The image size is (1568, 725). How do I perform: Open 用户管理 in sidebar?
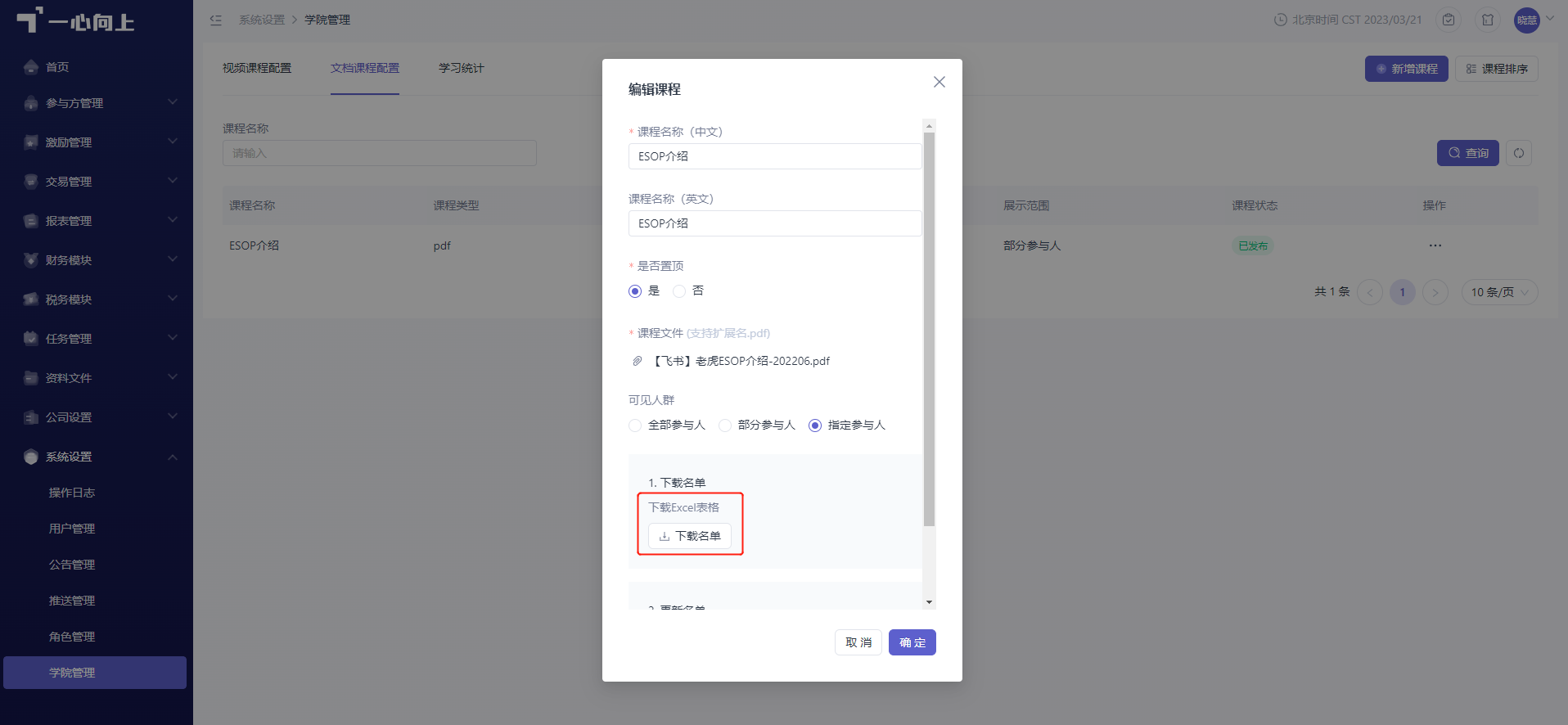coord(72,529)
